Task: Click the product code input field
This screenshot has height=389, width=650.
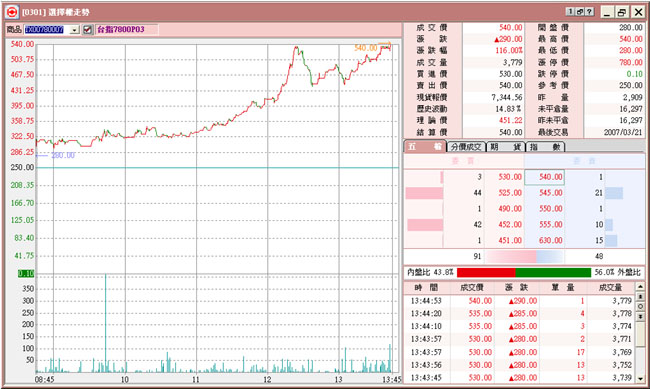Action: tap(47, 29)
